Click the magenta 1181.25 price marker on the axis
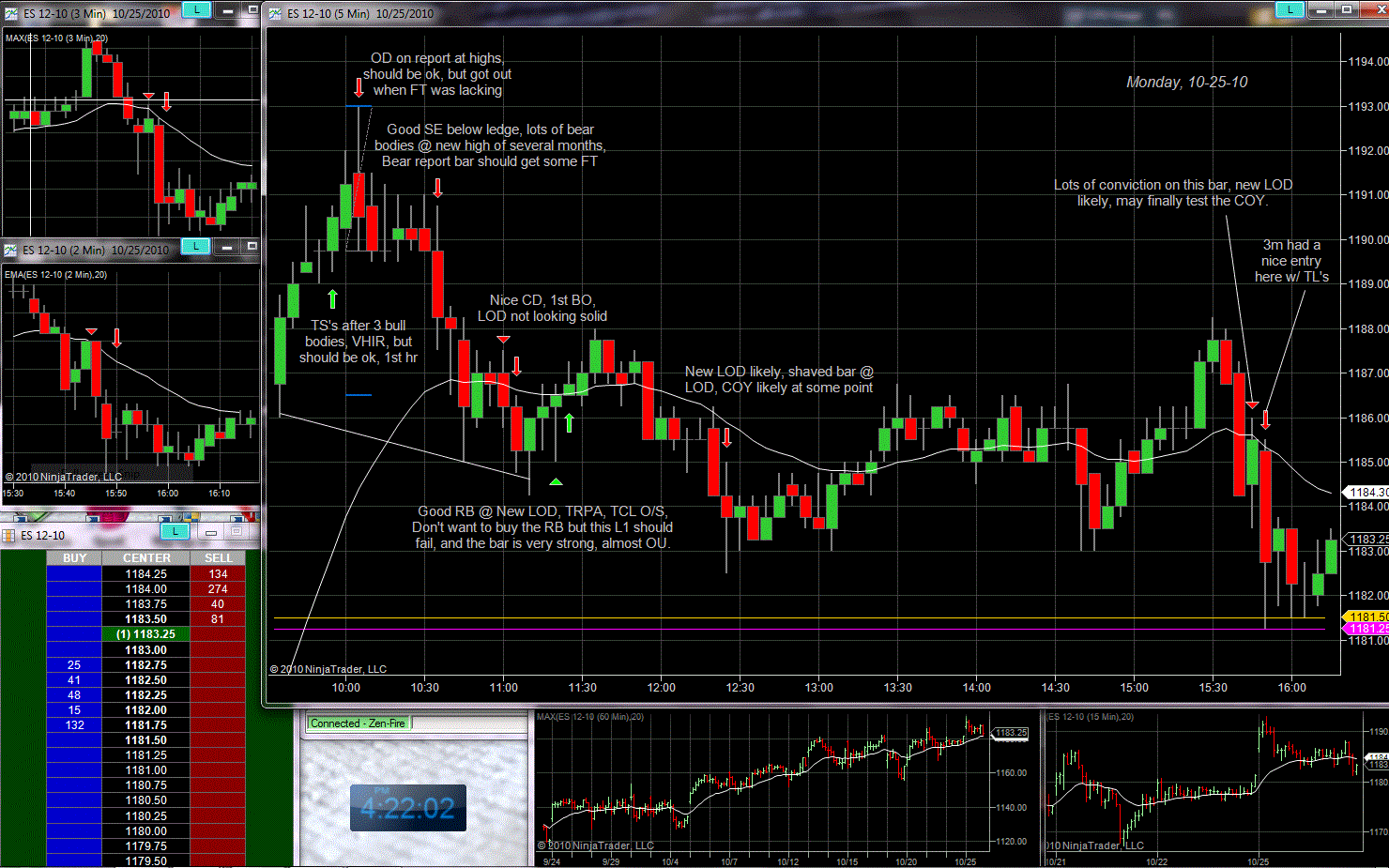Image resolution: width=1389 pixels, height=868 pixels. pyautogui.click(x=1367, y=629)
